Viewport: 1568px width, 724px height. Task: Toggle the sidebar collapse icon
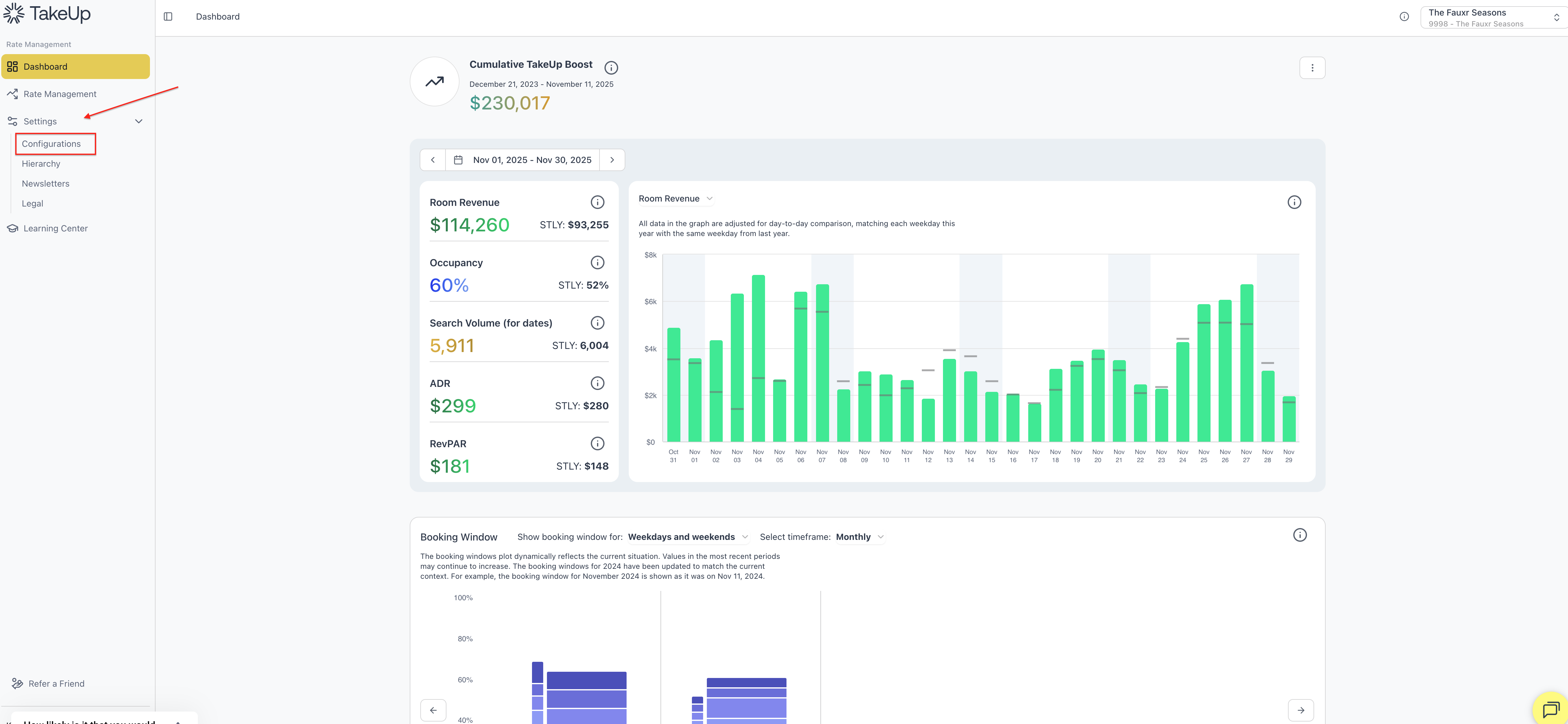coord(168,16)
